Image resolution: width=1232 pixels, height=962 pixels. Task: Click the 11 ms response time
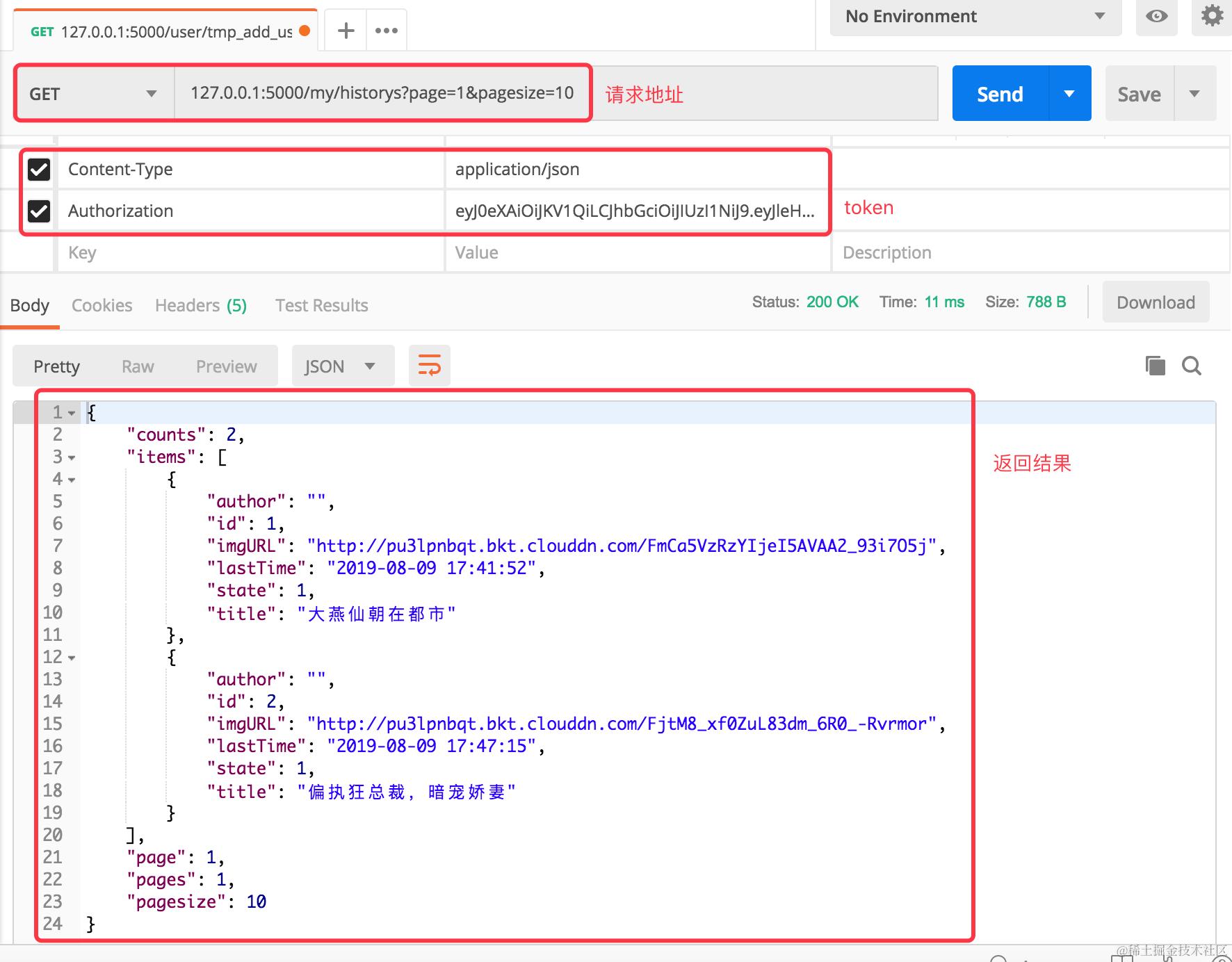pos(944,302)
